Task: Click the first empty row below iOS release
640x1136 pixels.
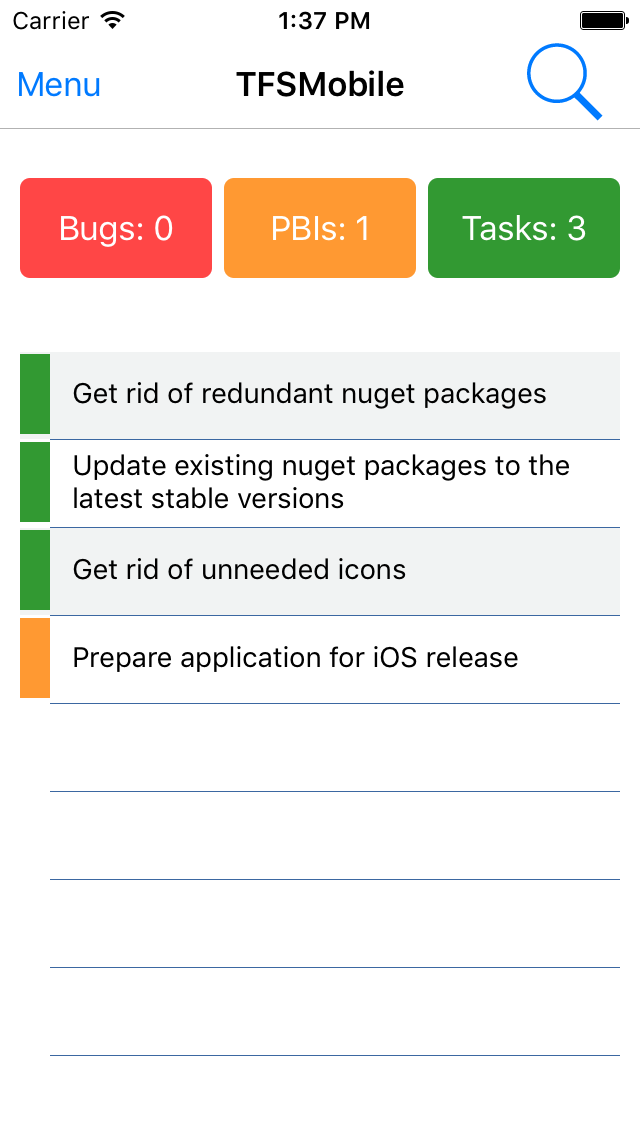Action: [334, 748]
